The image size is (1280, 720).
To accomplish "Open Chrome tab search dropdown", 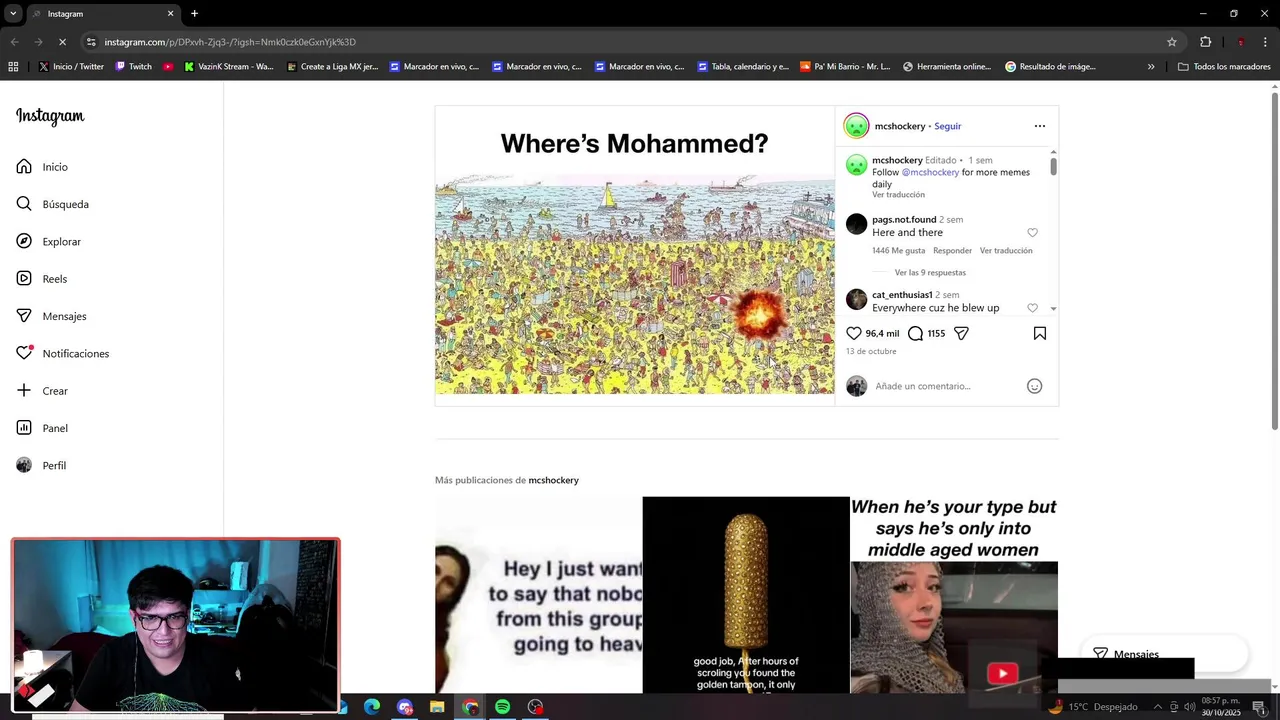I will pos(13,14).
